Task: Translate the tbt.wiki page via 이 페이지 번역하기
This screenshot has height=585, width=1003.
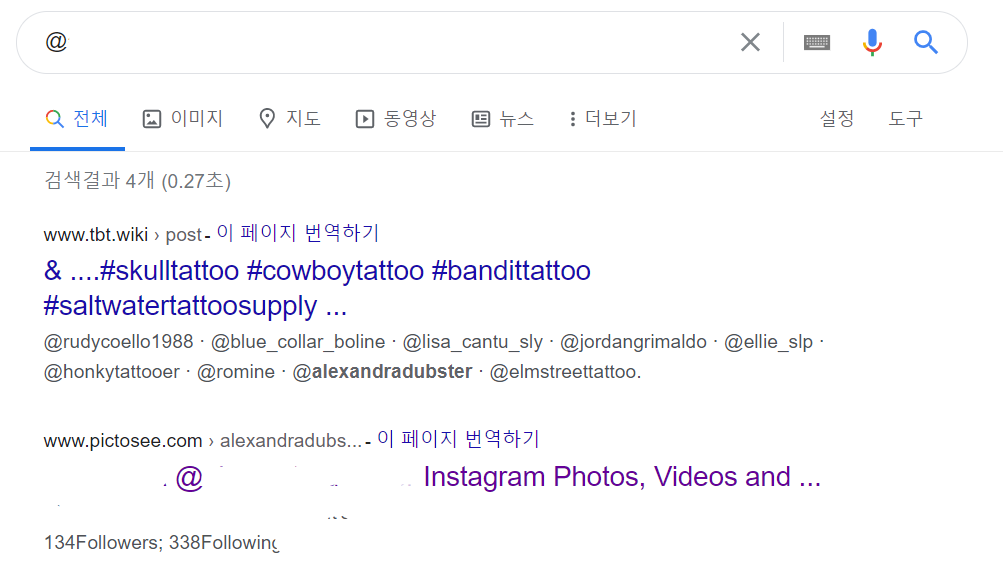Action: (x=297, y=233)
